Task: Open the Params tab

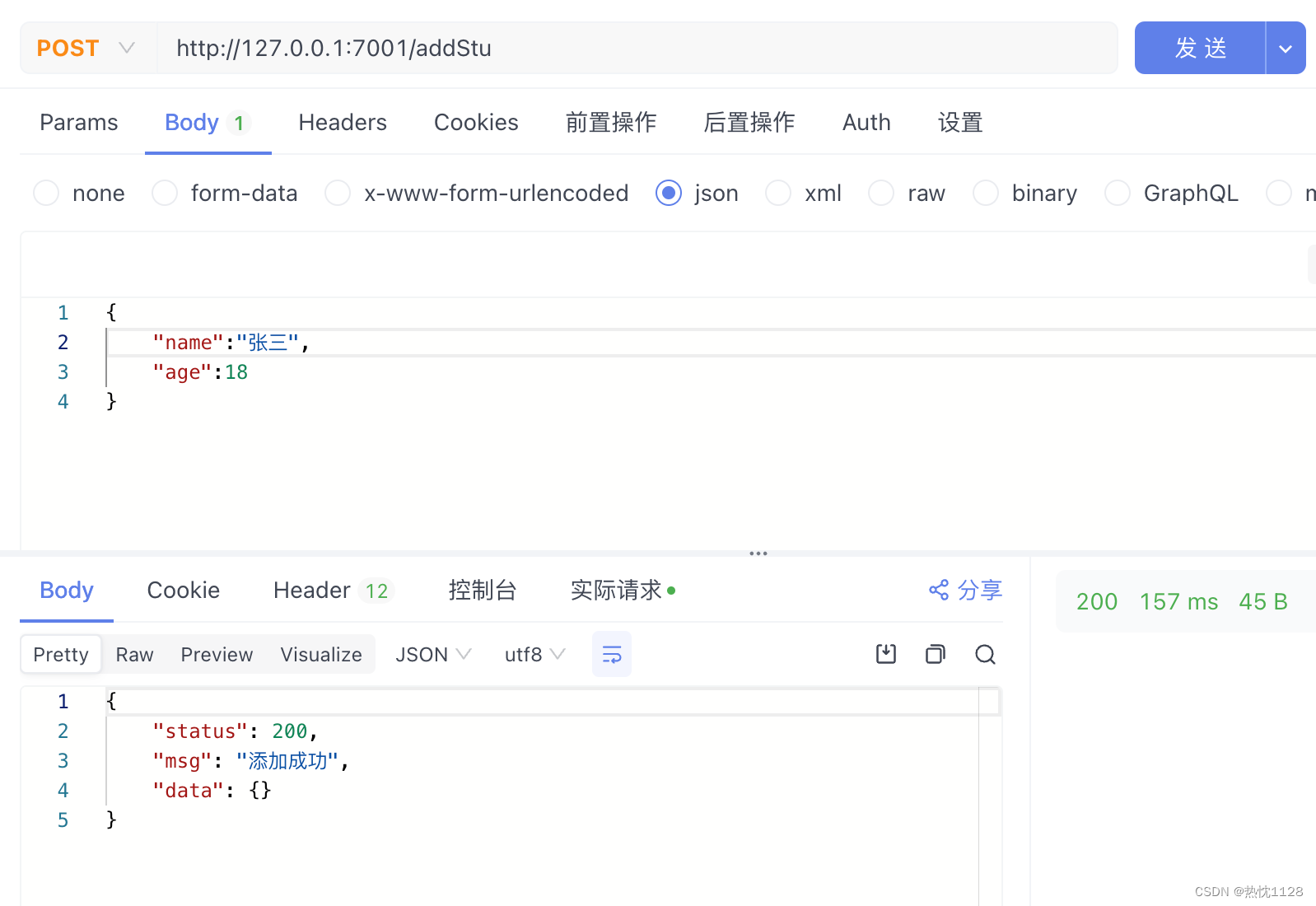Action: point(79,122)
